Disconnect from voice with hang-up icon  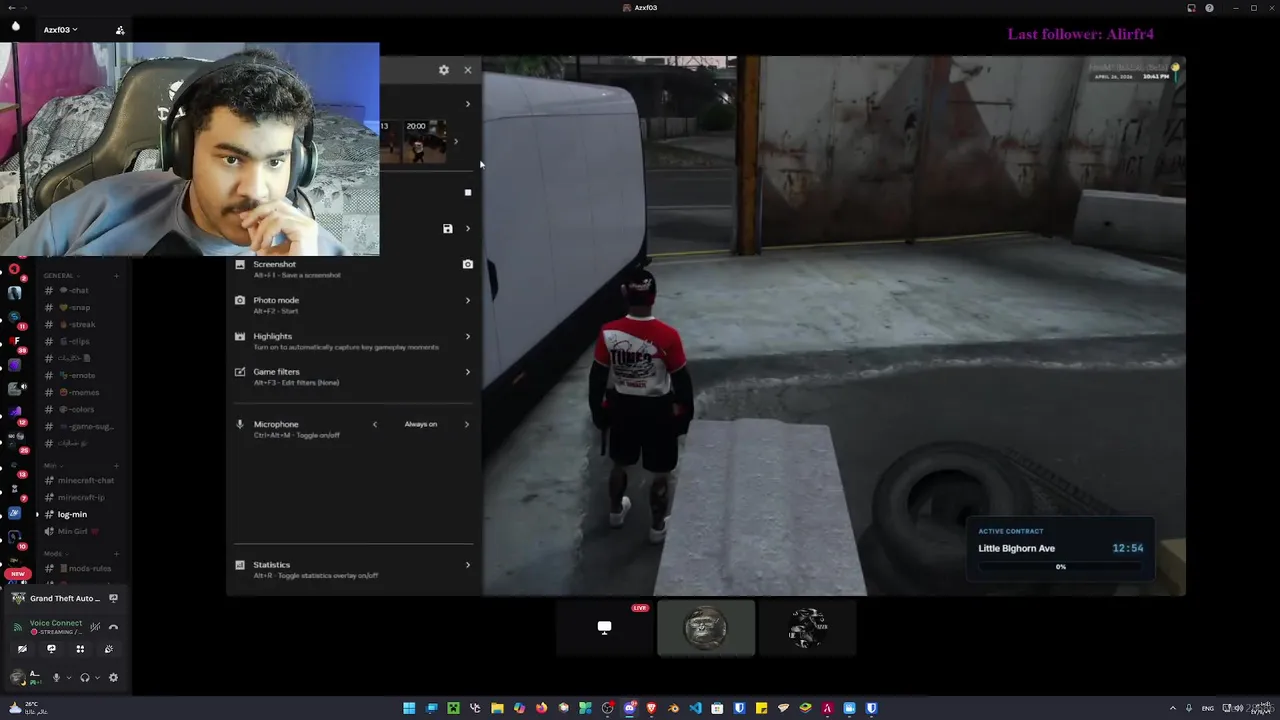click(113, 627)
